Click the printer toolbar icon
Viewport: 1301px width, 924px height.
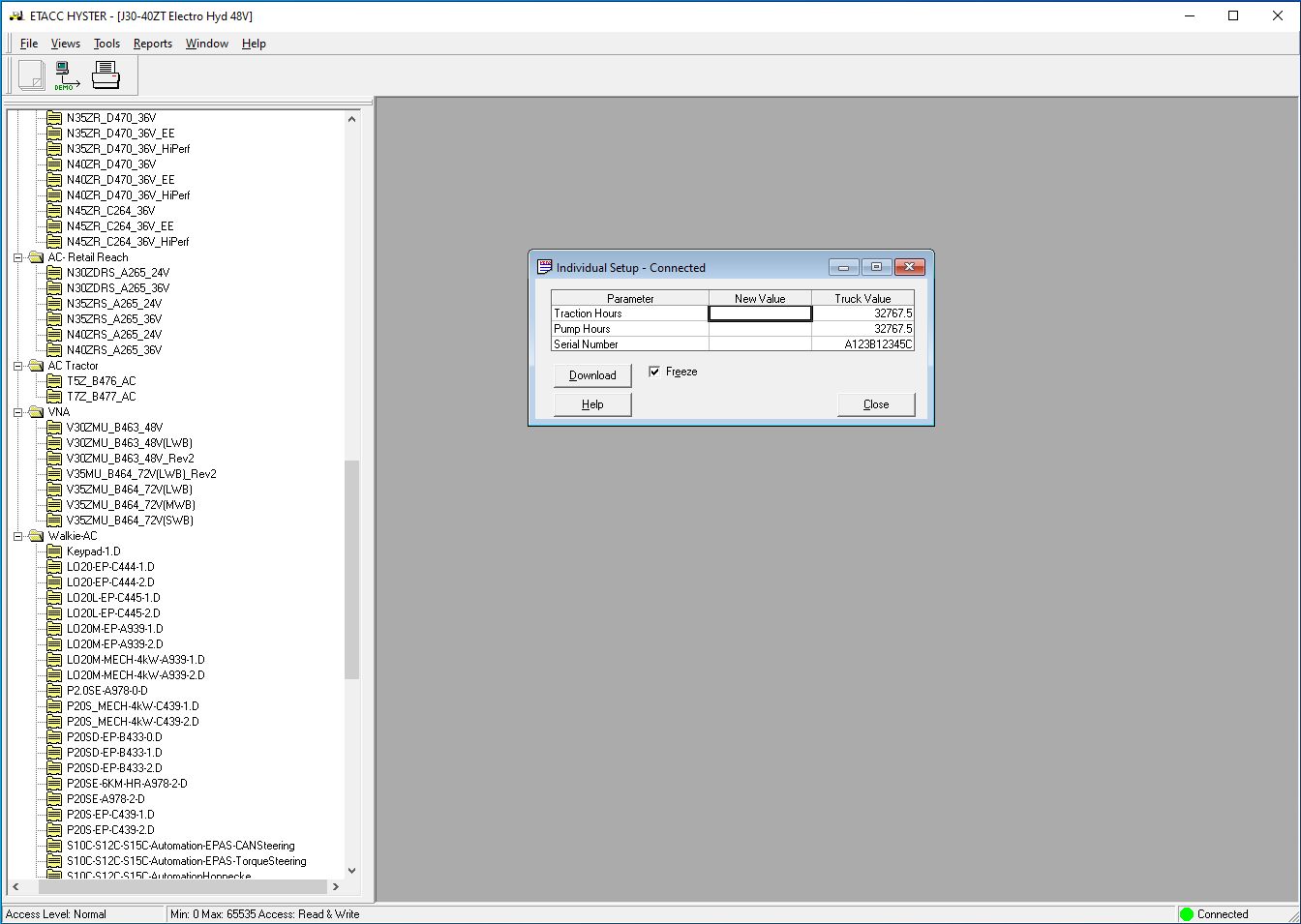[x=106, y=75]
